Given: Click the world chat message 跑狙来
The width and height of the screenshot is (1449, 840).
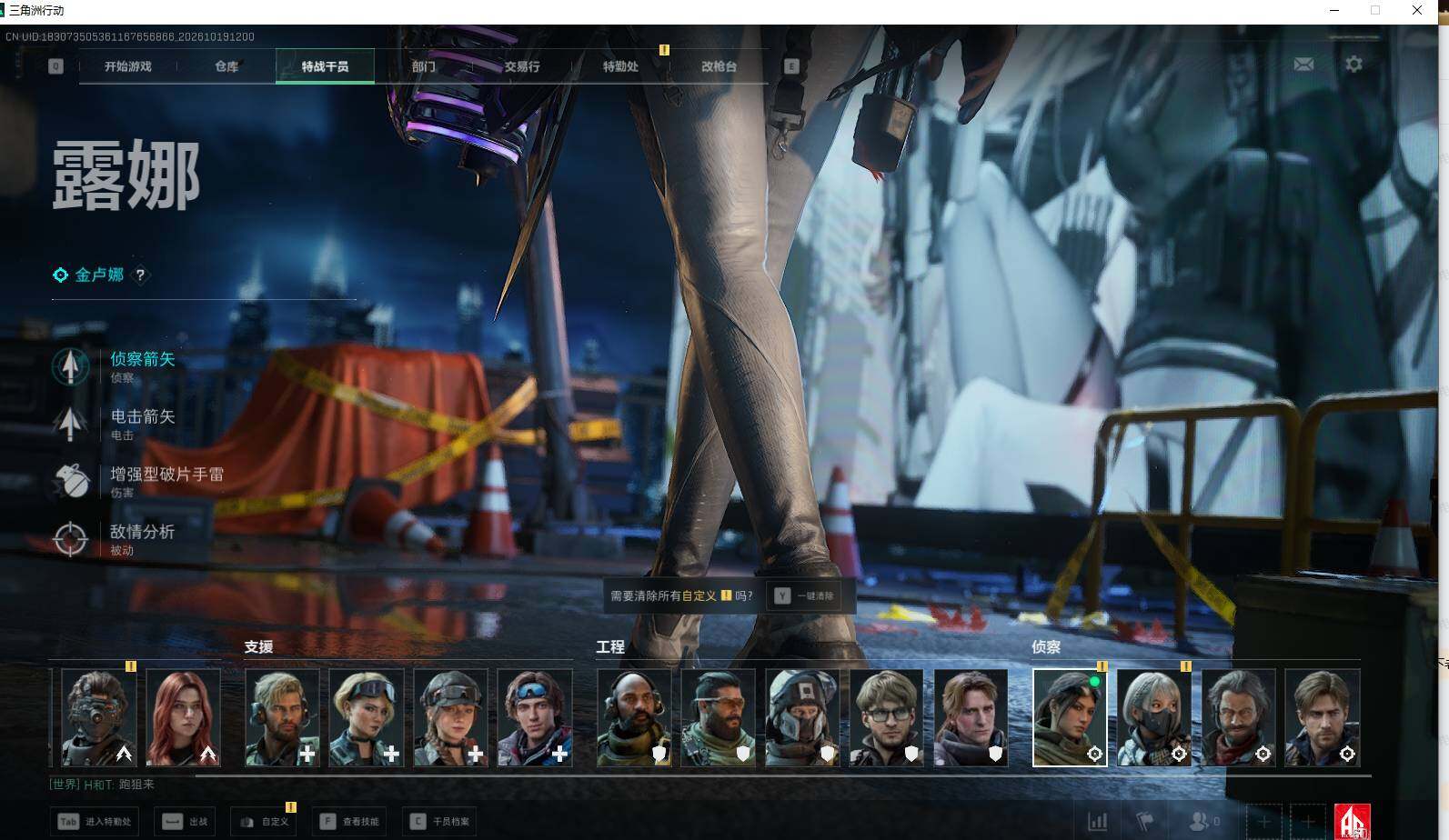Looking at the screenshot, I should (136, 785).
